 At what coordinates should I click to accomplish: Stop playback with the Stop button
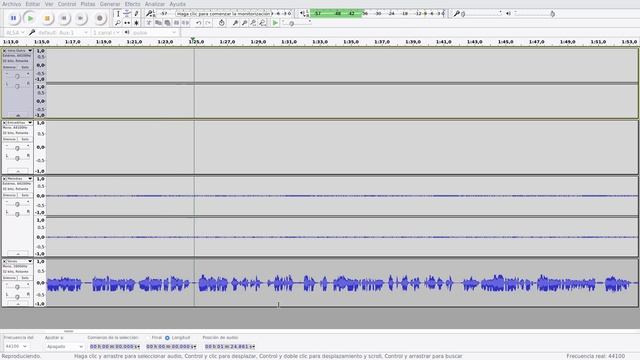point(47,18)
